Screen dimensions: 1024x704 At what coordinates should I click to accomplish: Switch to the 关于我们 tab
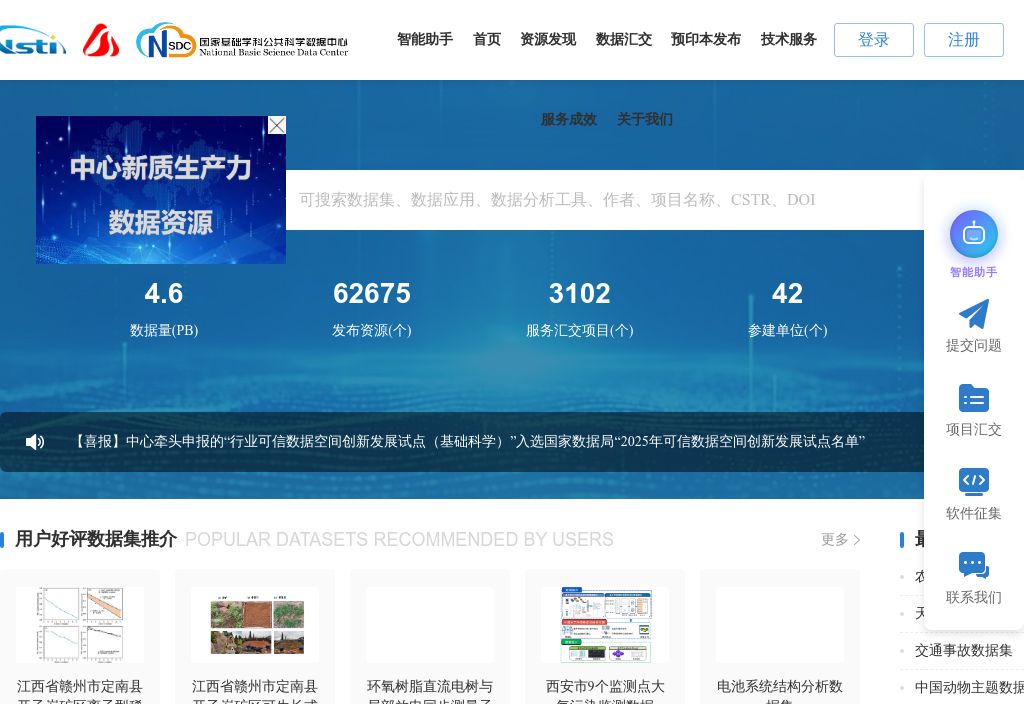[x=644, y=119]
